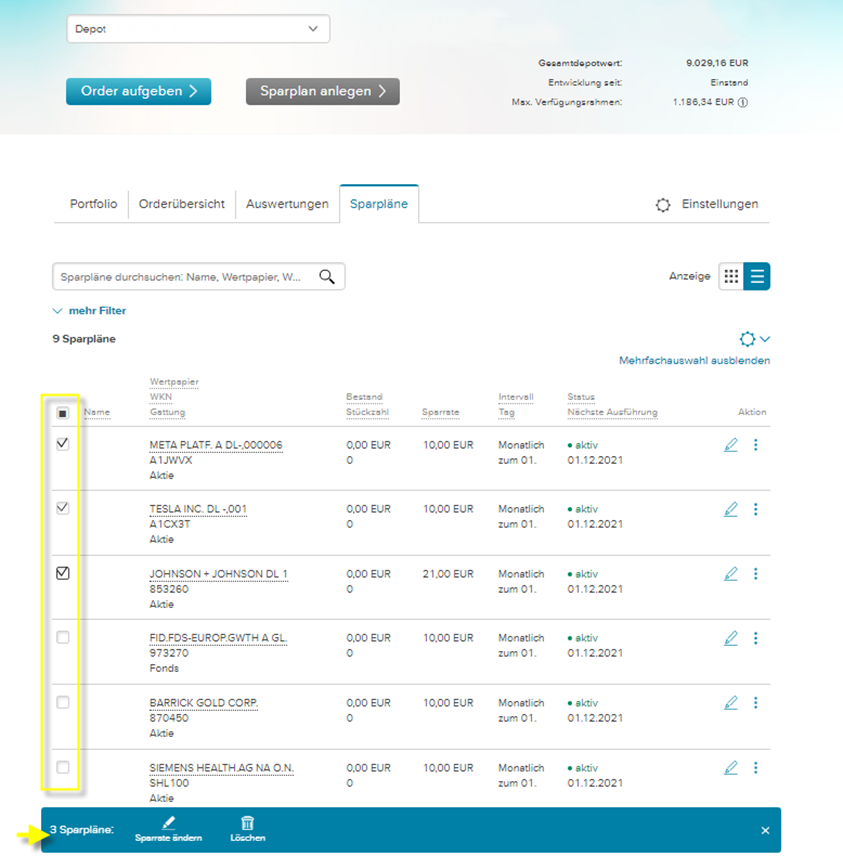Viewport: 843px width, 856px height.
Task: Click Sparplan anlegen button
Action: [323, 91]
